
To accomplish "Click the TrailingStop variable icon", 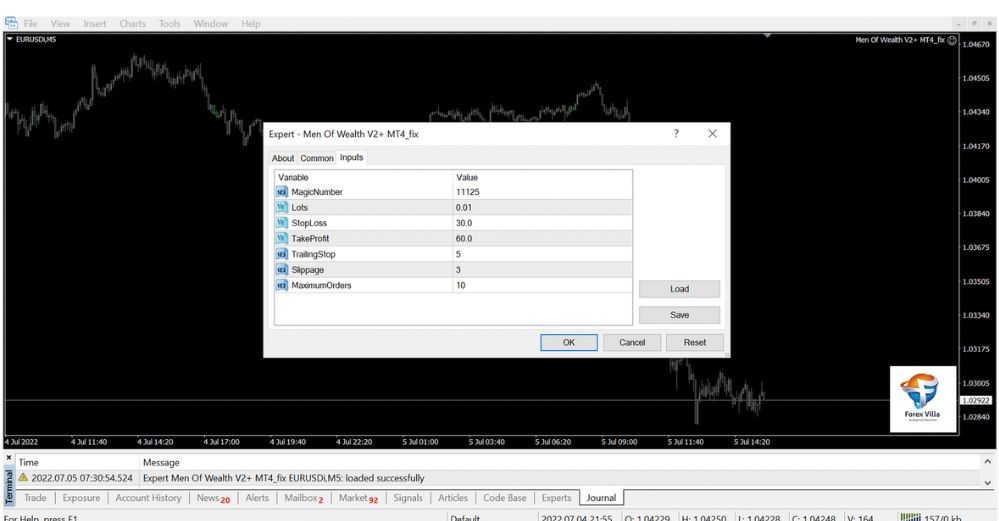I will pyautogui.click(x=282, y=254).
